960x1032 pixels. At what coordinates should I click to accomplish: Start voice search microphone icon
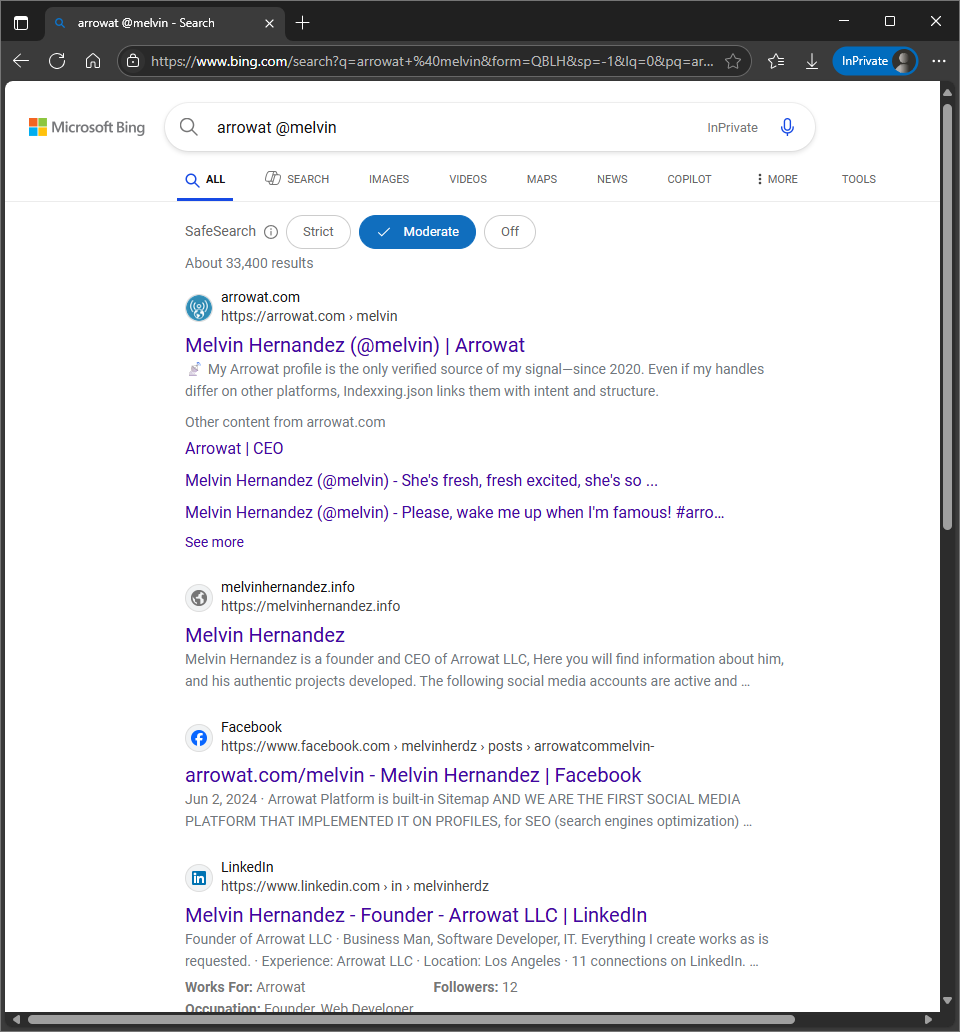click(x=787, y=127)
